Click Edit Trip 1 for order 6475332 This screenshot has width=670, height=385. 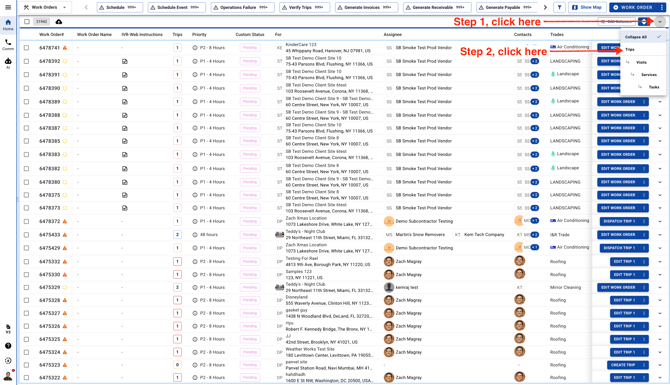pyautogui.click(x=624, y=262)
